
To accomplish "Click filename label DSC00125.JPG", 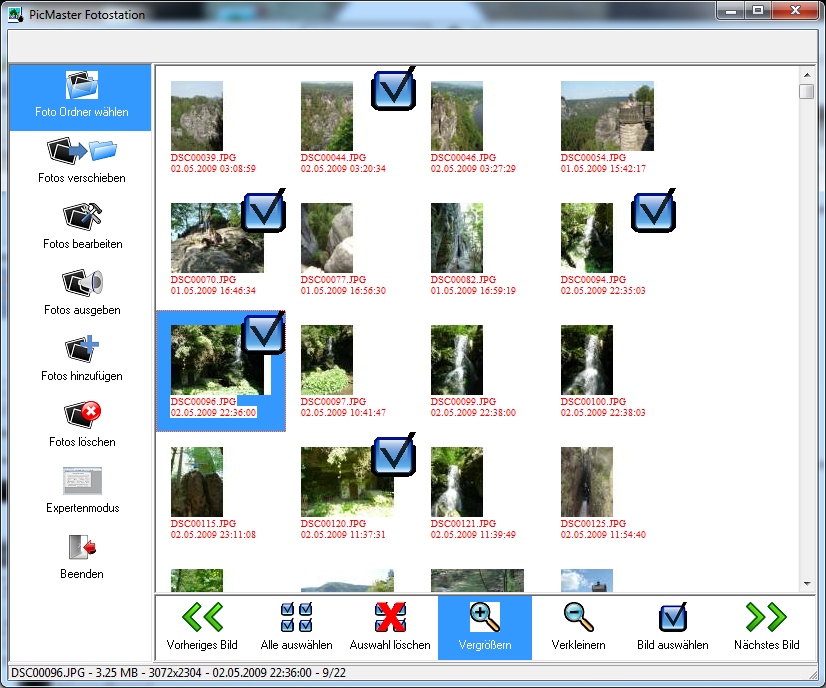I will pyautogui.click(x=593, y=524).
